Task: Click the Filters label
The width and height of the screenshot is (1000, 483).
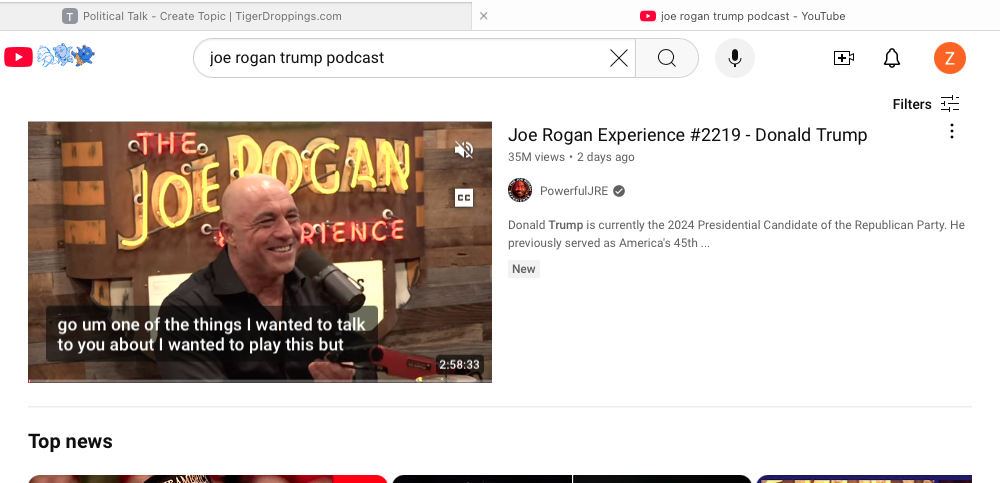Action: [912, 104]
